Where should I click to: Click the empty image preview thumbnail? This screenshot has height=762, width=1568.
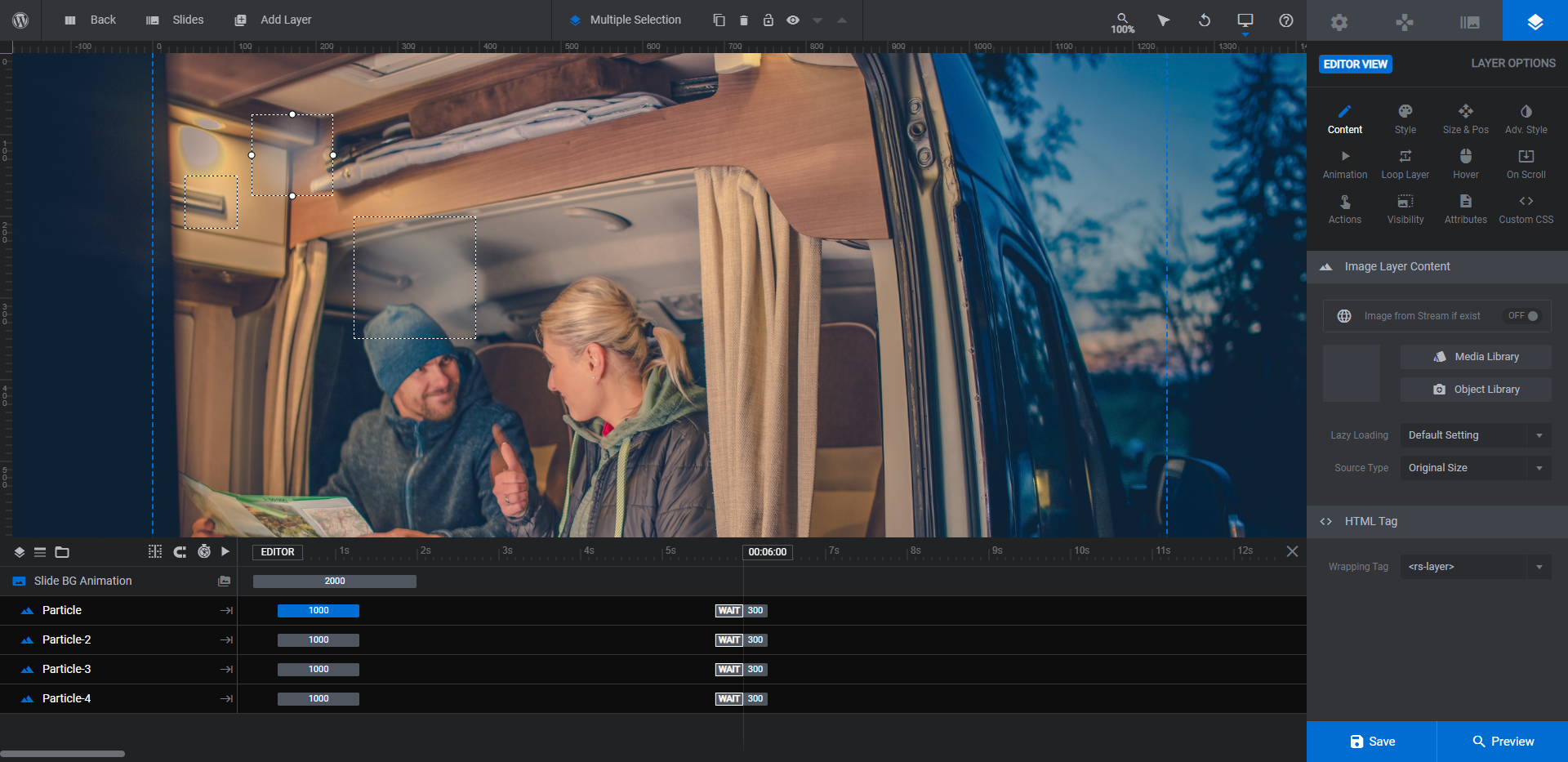click(1352, 373)
